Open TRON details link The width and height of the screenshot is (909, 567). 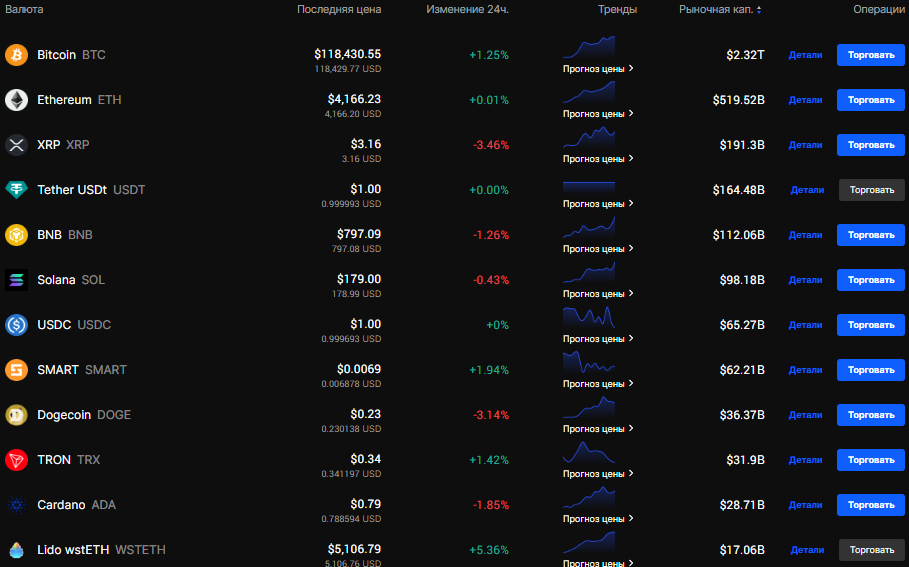point(805,460)
